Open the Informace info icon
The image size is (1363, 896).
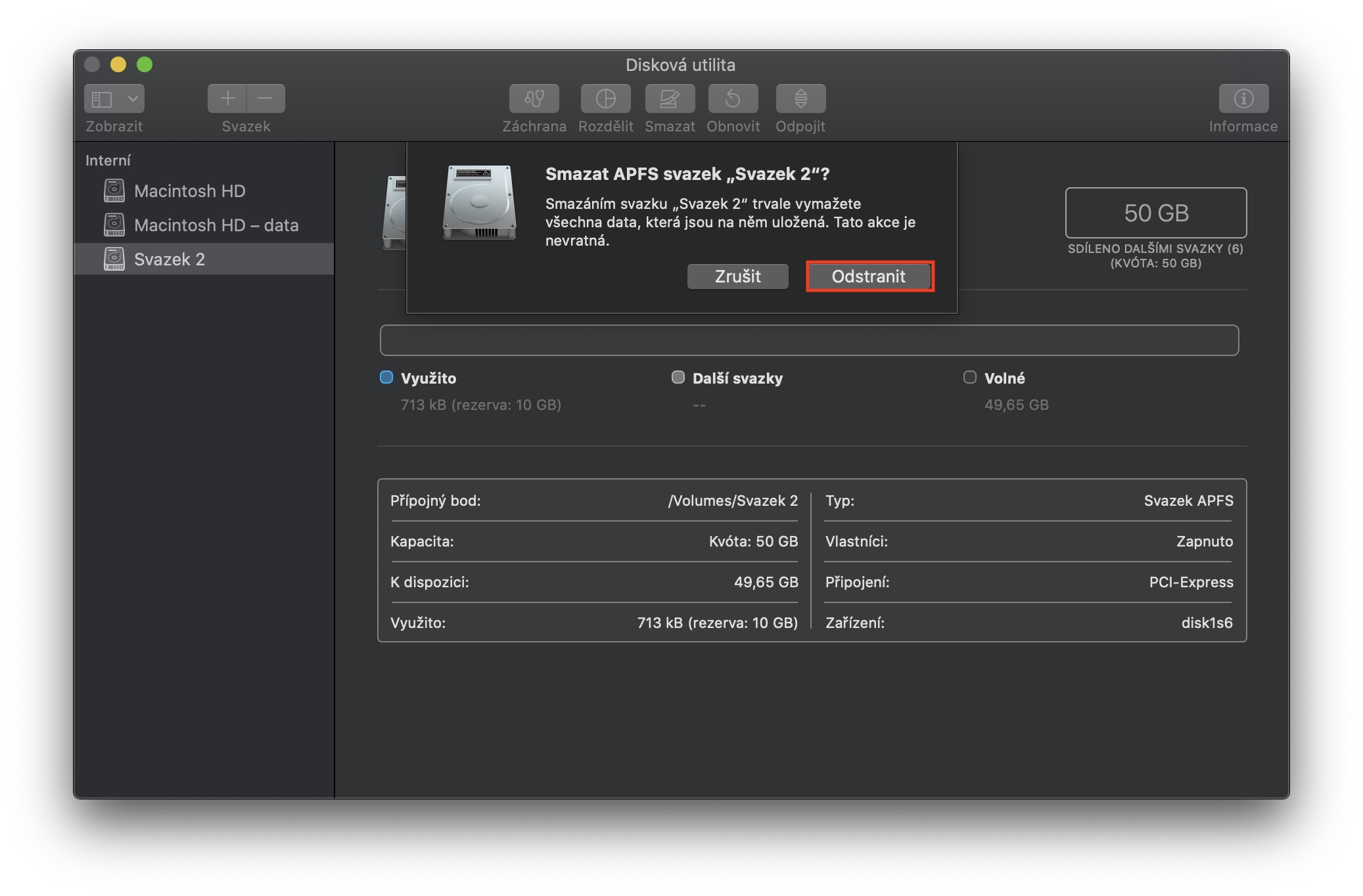click(1243, 99)
